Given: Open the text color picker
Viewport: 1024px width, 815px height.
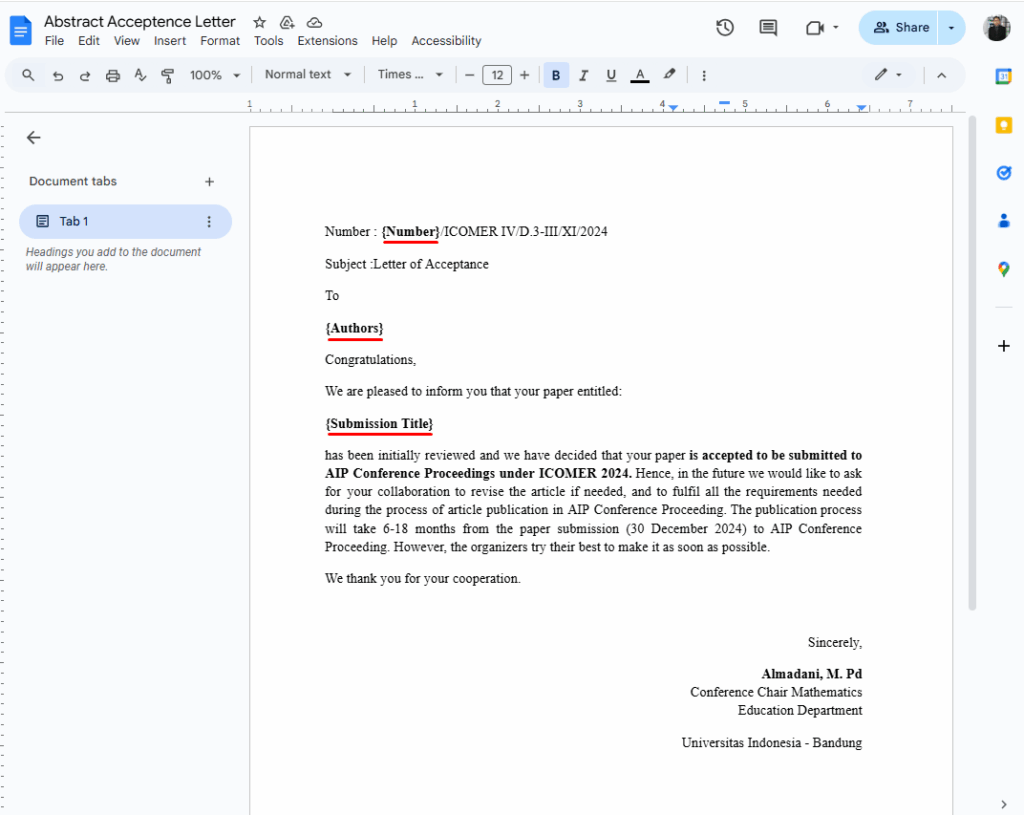Looking at the screenshot, I should 639,75.
